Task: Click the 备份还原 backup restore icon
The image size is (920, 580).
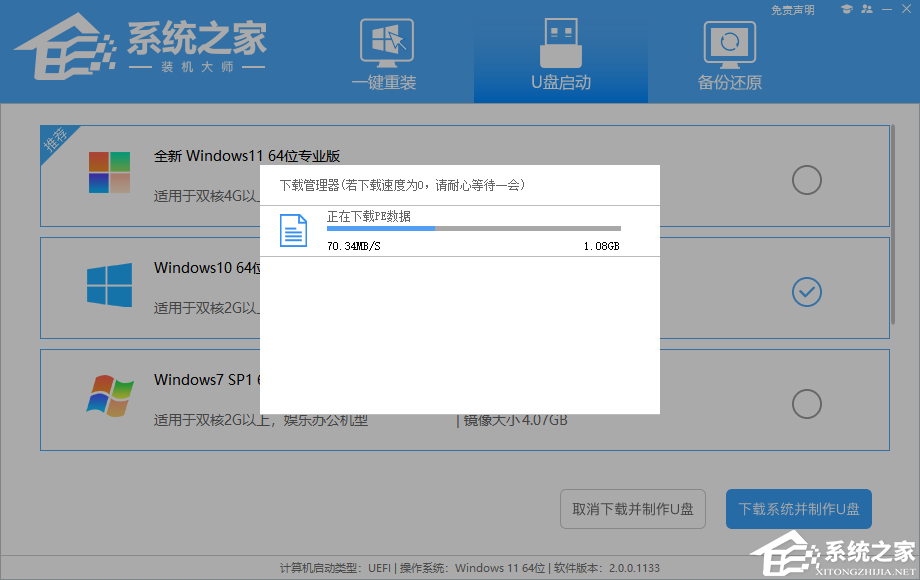Action: tap(729, 43)
